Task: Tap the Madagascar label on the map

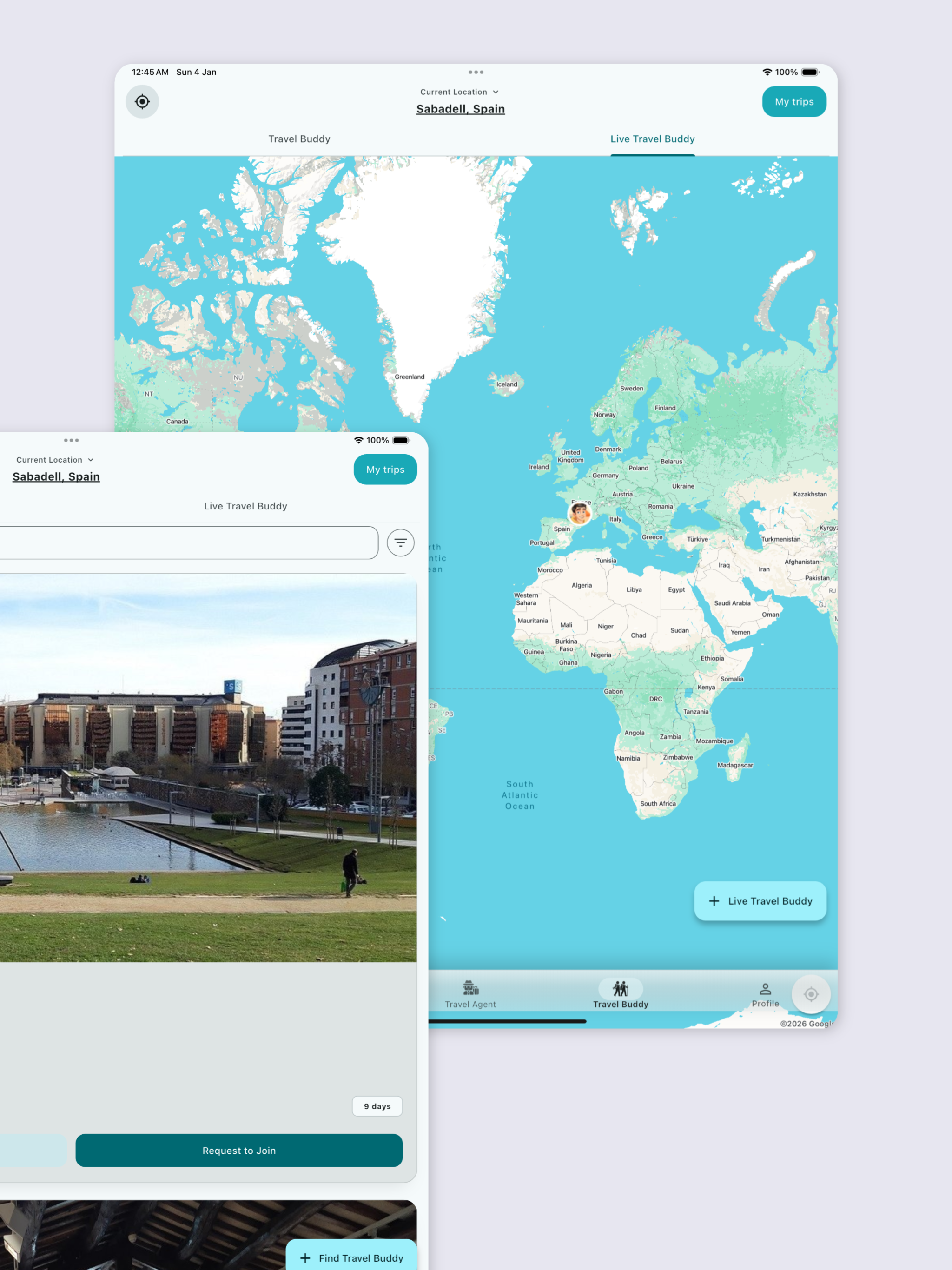Action: [735, 765]
